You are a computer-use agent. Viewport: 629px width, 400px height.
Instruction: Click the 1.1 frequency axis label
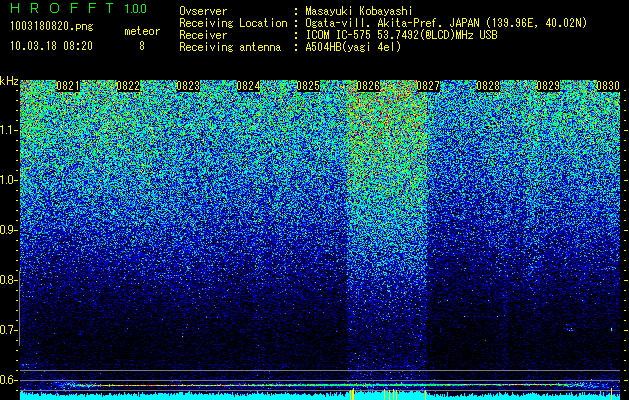tap(8, 130)
